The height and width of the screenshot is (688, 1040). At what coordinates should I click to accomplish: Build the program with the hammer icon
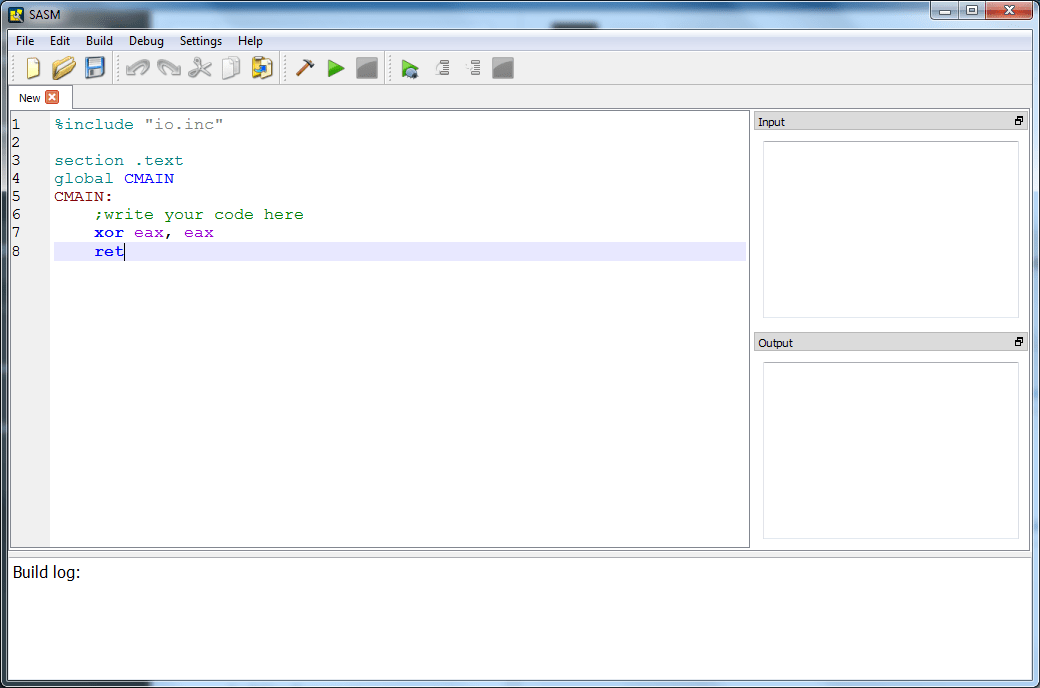click(305, 68)
